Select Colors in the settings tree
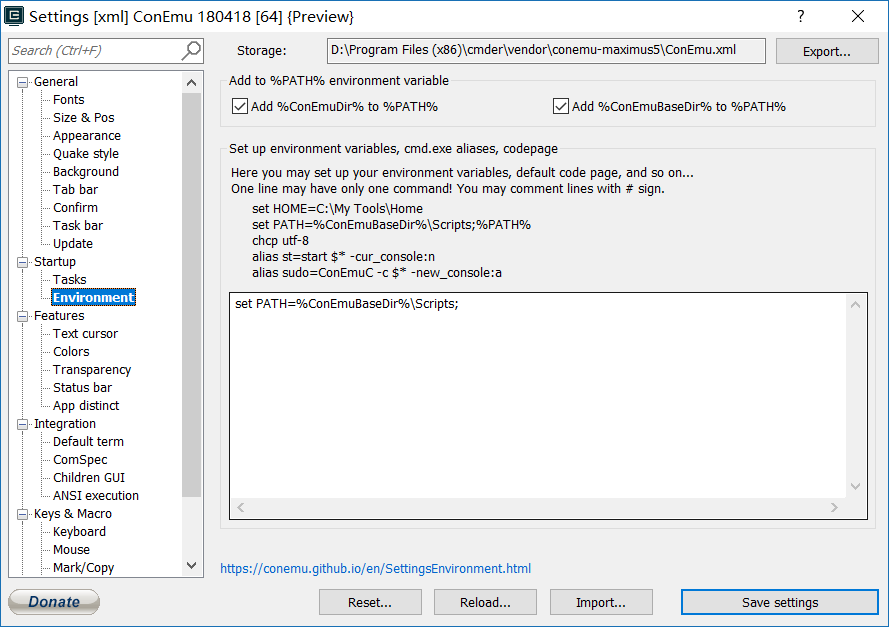Screen dimensions: 889x627 click(71, 352)
